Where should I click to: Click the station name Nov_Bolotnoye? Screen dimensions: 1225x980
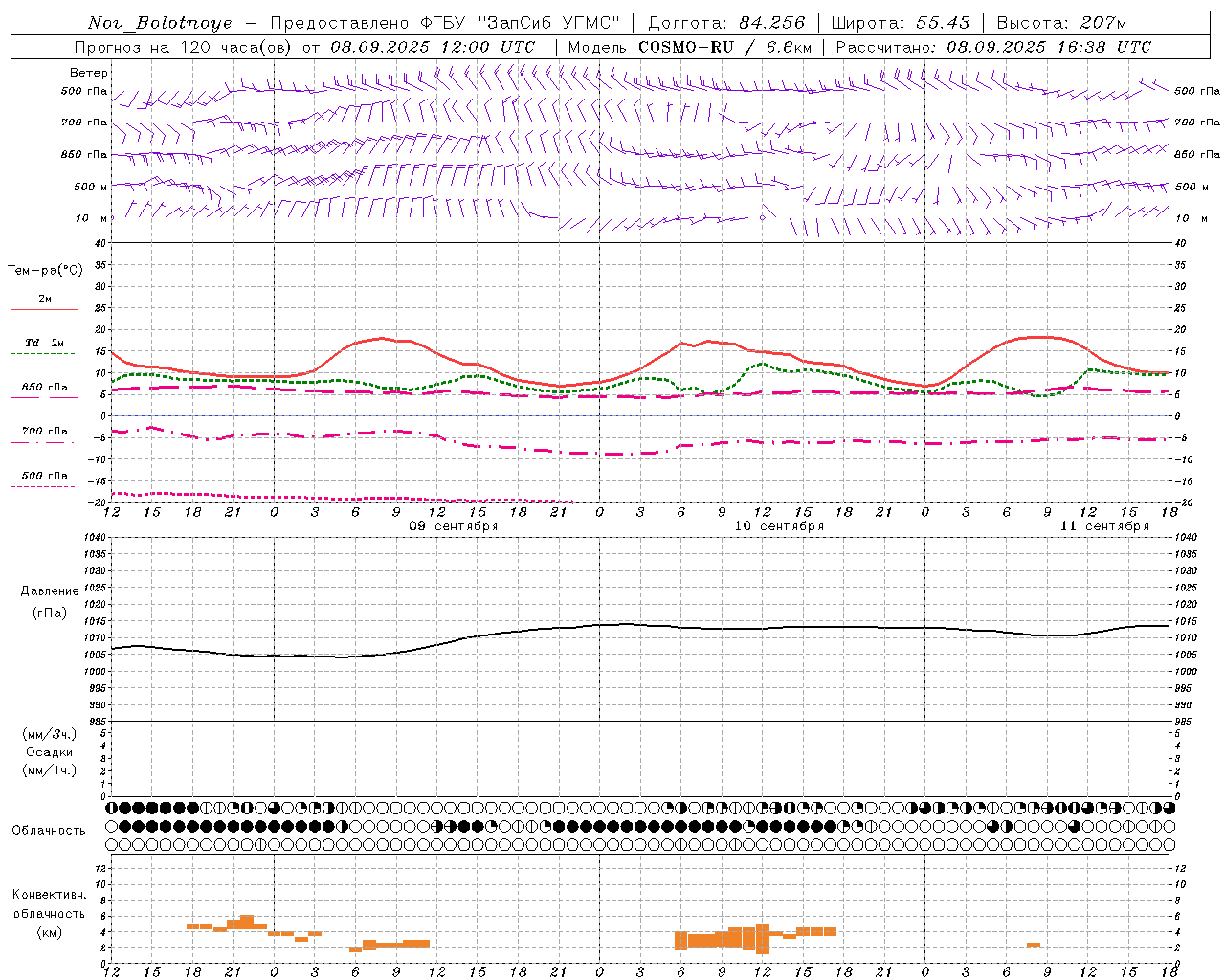click(x=160, y=23)
